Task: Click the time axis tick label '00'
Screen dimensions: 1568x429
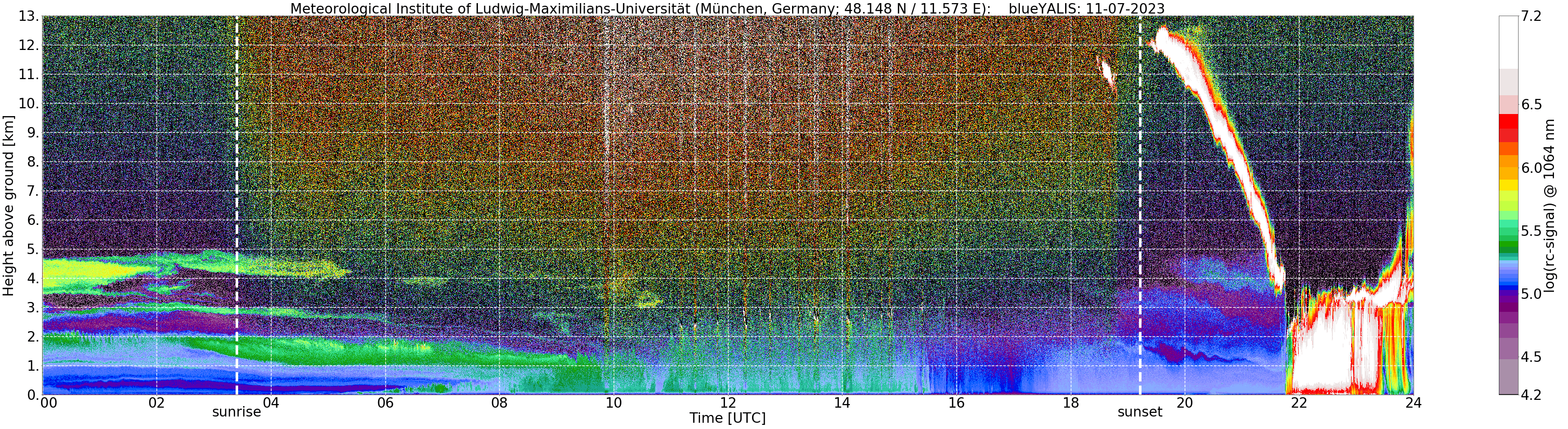Action: [x=48, y=403]
